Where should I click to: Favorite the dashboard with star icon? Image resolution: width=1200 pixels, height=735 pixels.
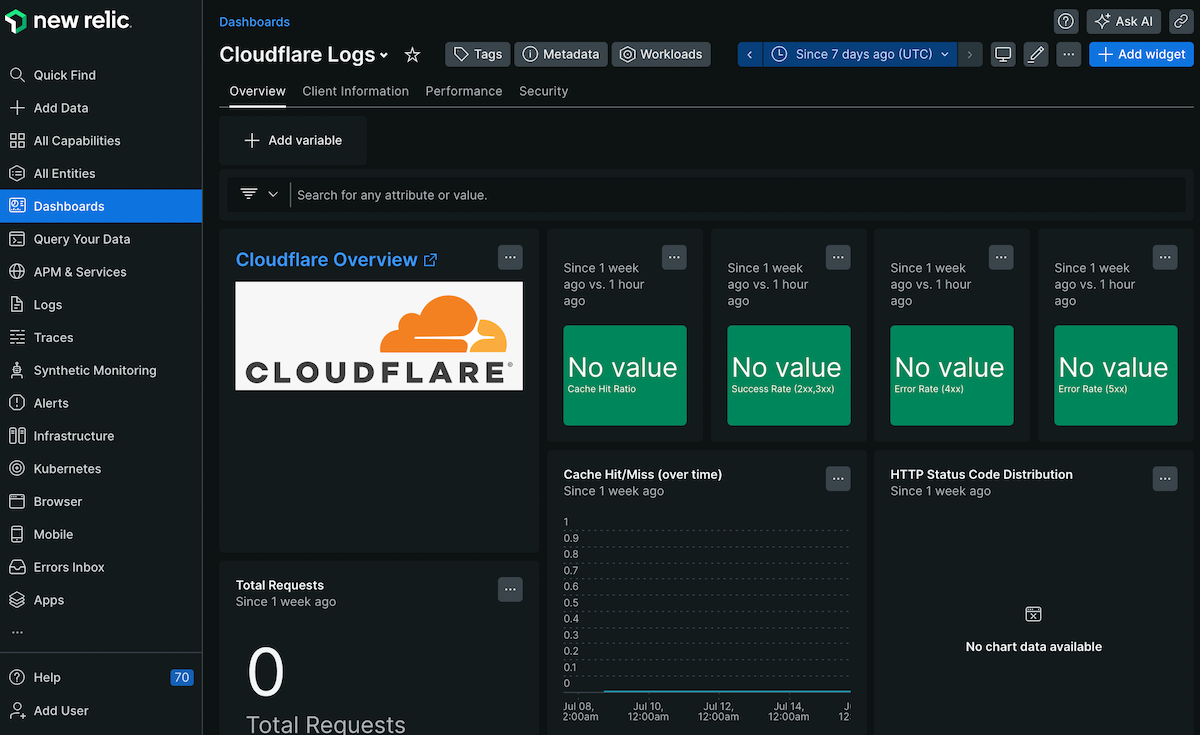click(412, 55)
